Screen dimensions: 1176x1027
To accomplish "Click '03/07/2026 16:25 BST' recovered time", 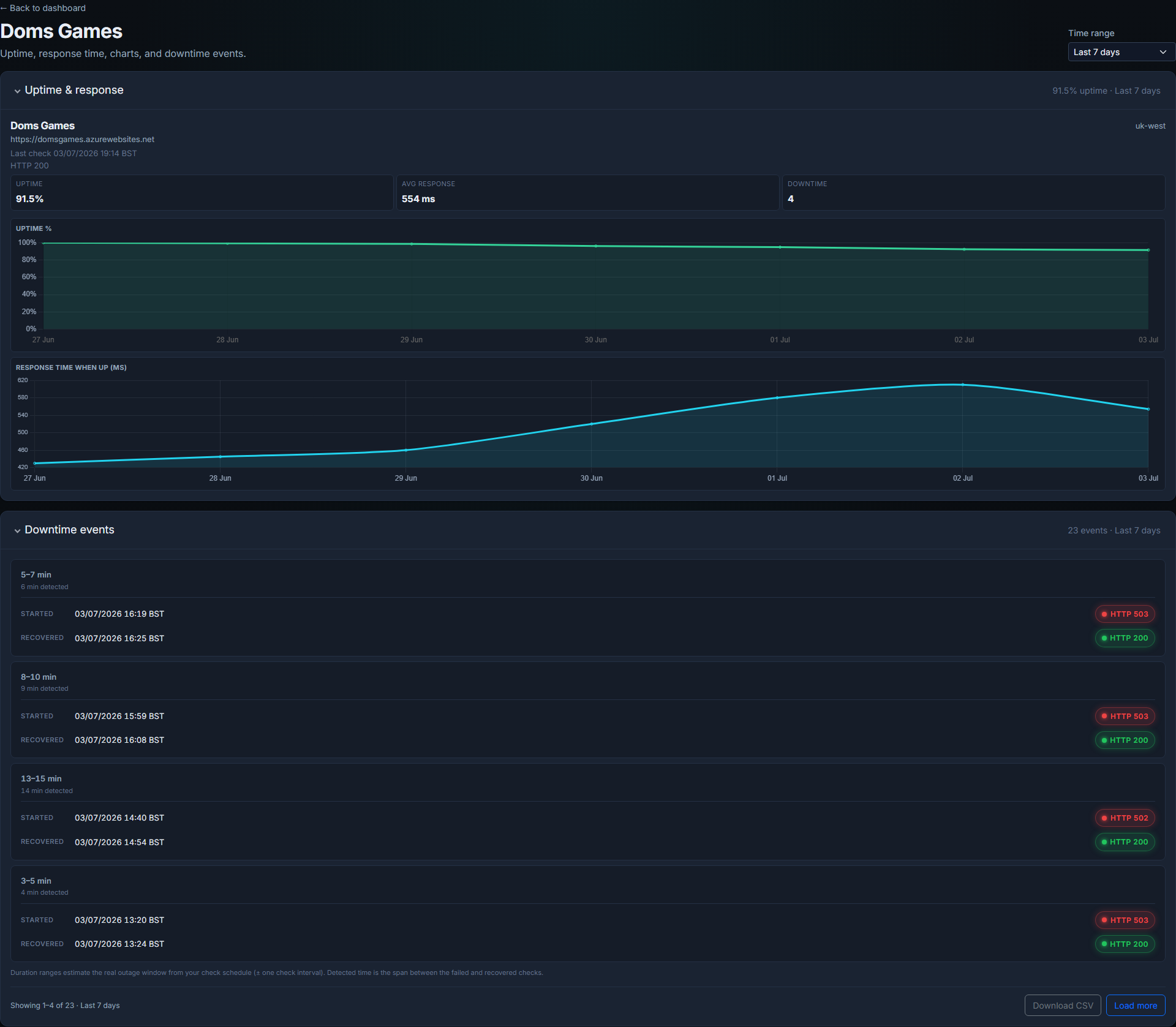I will tap(119, 638).
